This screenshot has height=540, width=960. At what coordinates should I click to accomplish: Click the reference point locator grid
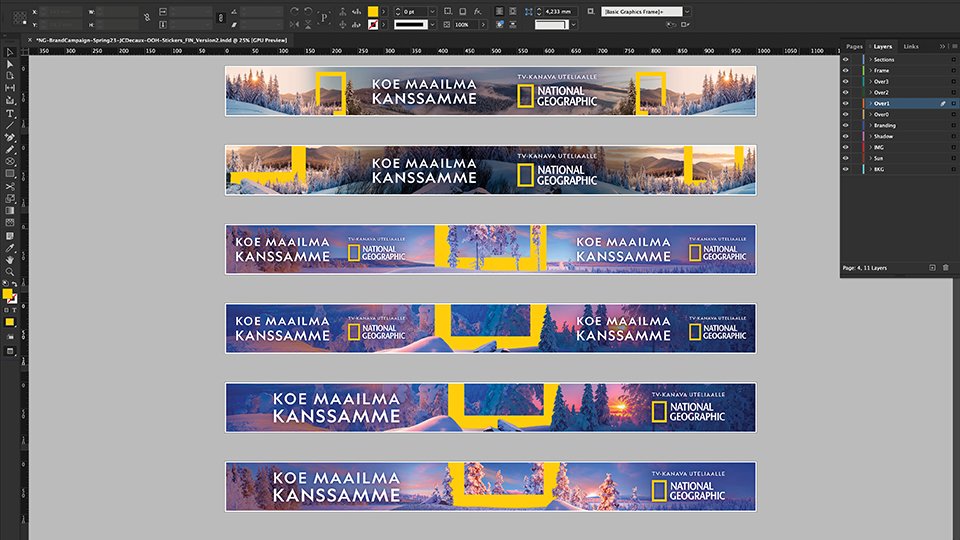click(20, 17)
